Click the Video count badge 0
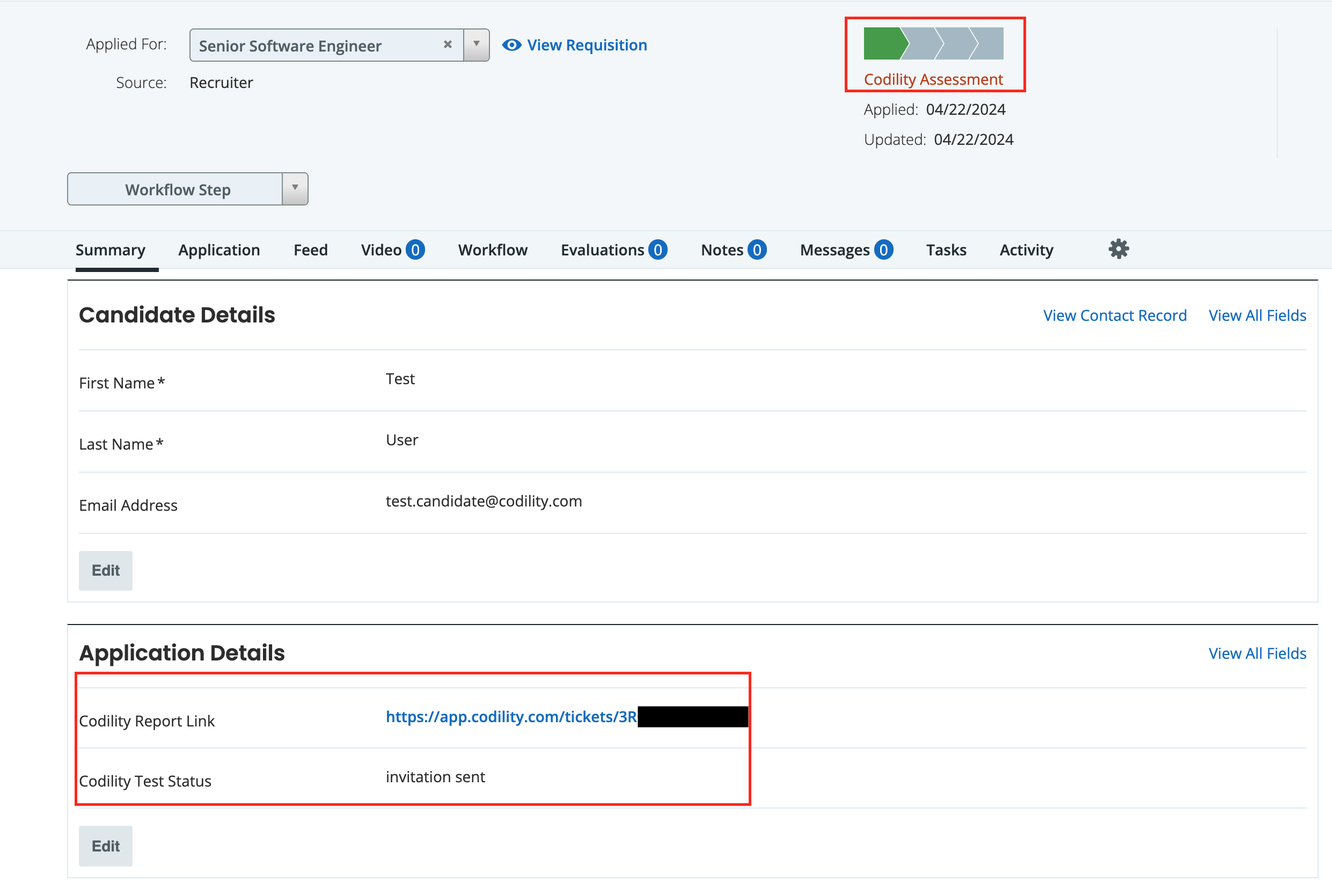This screenshot has width=1332, height=896. [415, 249]
